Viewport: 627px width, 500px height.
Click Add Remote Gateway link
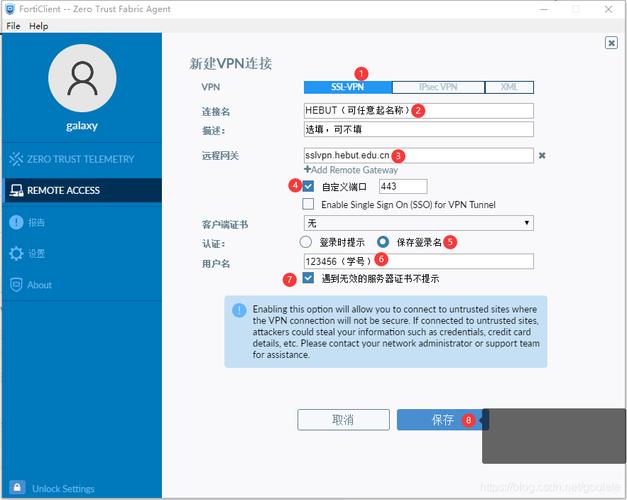tap(351, 170)
